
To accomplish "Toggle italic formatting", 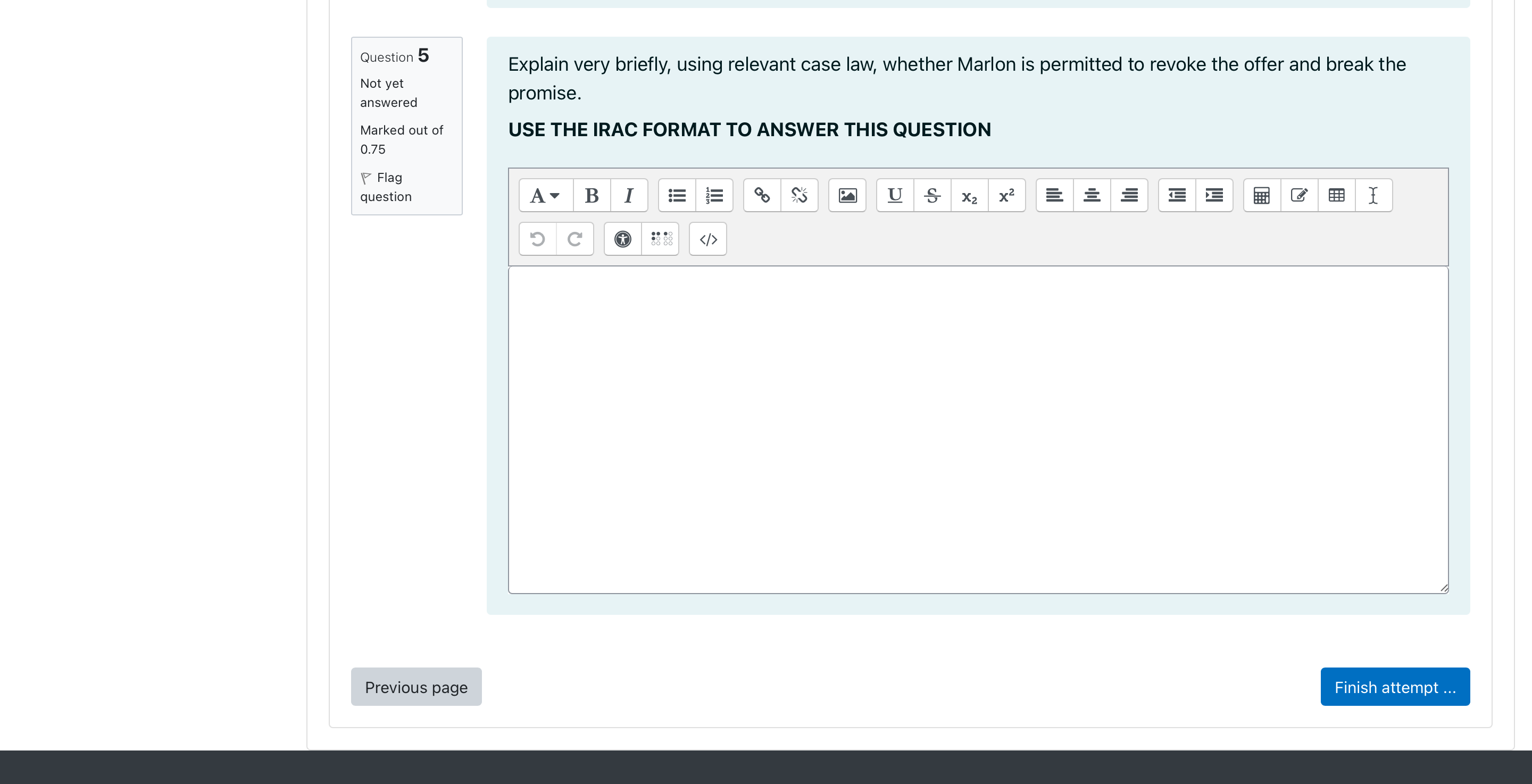I will [x=628, y=195].
